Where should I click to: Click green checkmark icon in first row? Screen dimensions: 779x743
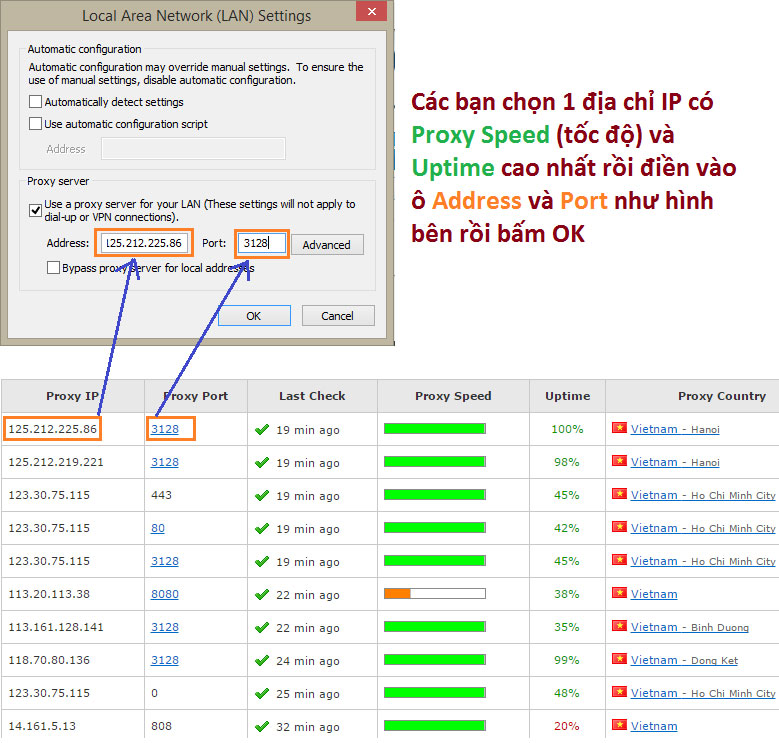click(x=262, y=429)
